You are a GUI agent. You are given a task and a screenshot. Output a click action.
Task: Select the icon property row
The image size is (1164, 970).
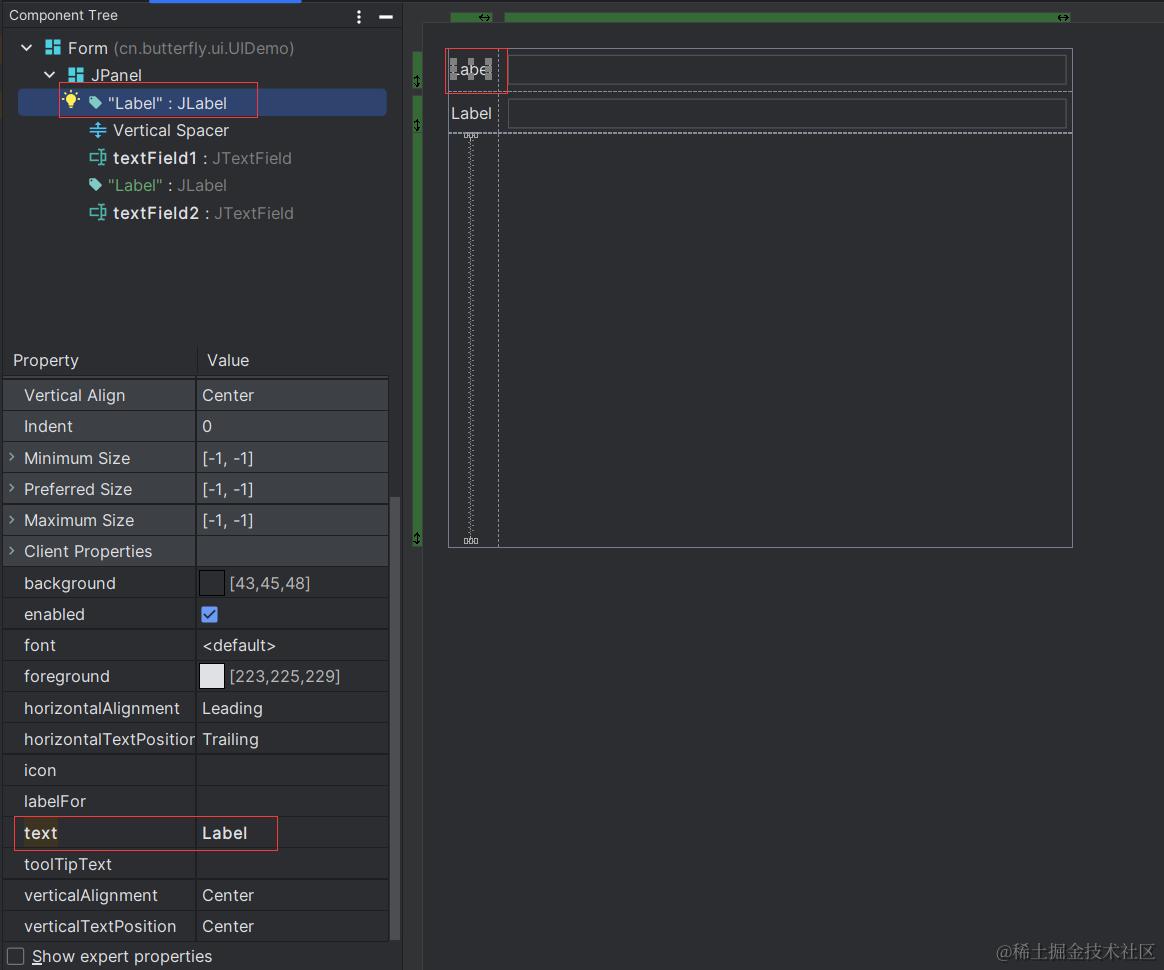click(x=196, y=770)
